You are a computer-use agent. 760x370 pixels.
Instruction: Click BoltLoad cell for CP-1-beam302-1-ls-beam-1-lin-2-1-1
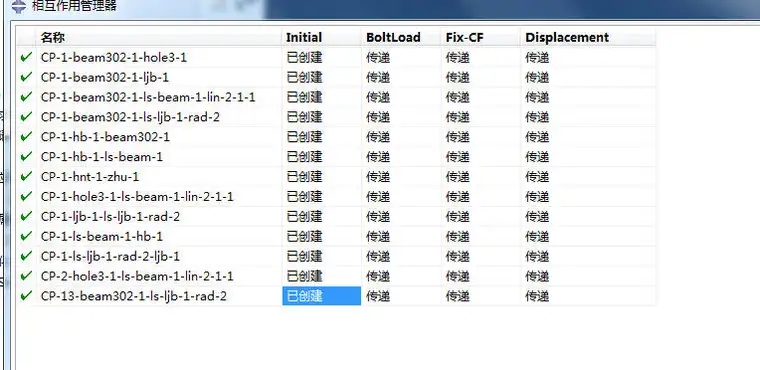pos(401,97)
